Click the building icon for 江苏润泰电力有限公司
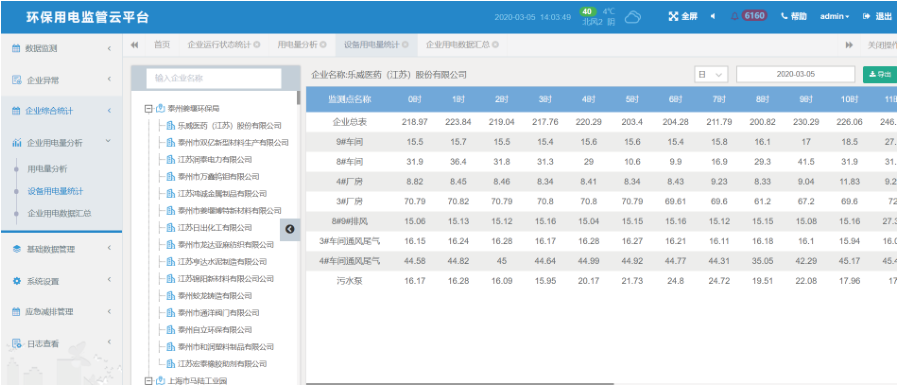The height and width of the screenshot is (387, 898). coord(170,160)
